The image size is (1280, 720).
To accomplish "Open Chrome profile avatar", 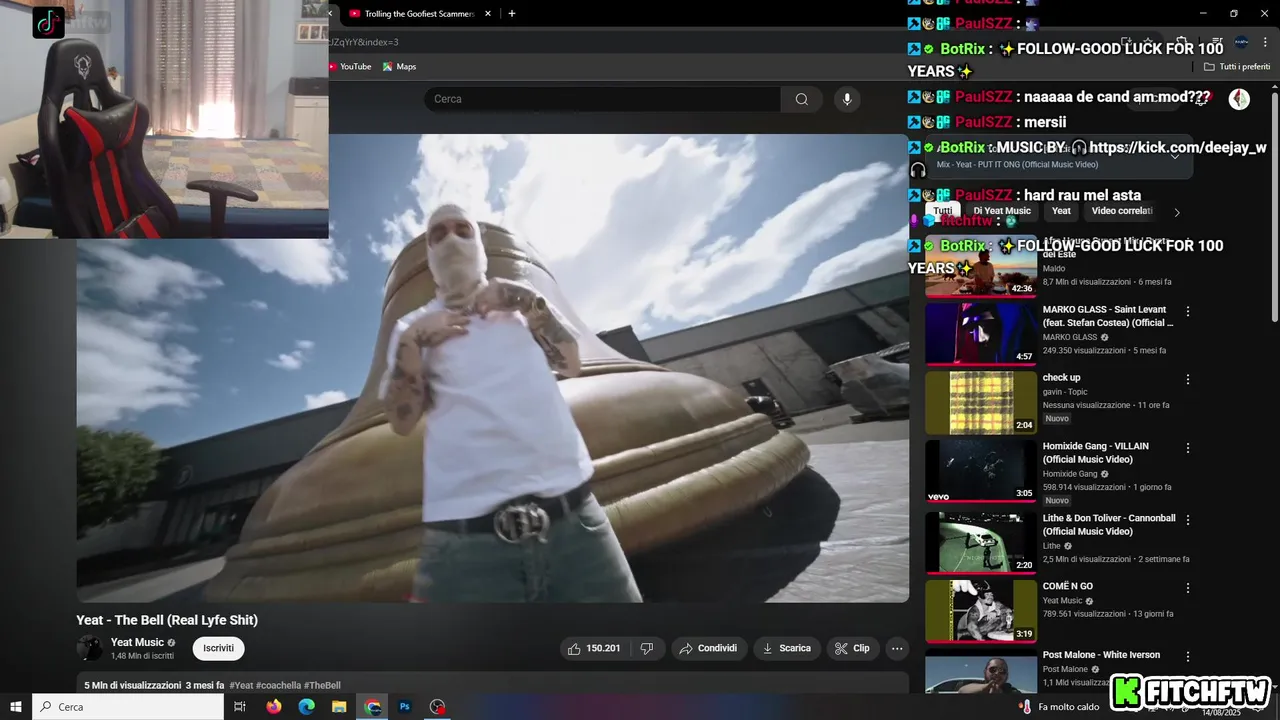I will point(1241,42).
